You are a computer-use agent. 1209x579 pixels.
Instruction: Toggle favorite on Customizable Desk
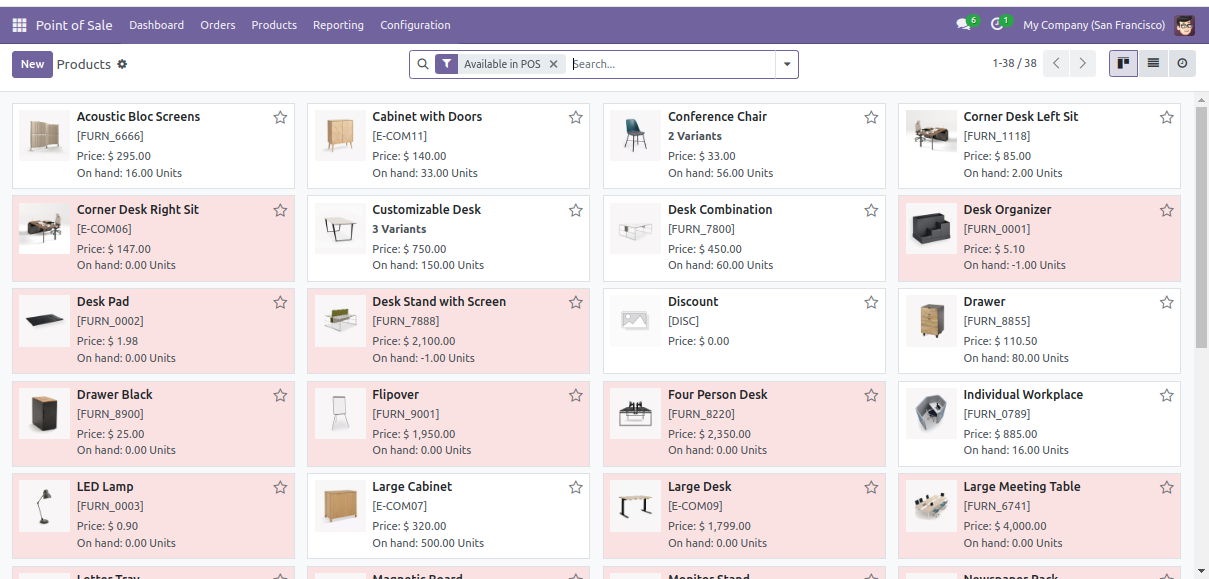click(x=576, y=210)
